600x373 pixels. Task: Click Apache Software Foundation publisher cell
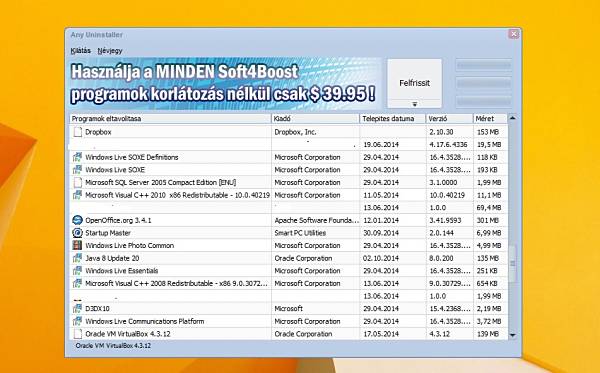pos(316,220)
